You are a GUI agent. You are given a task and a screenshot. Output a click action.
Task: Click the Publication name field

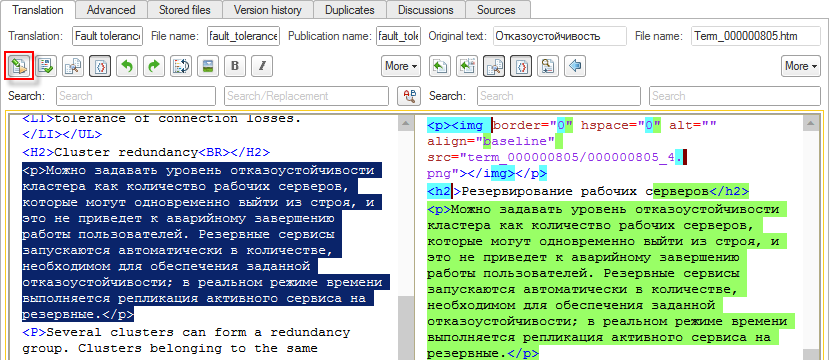398,36
